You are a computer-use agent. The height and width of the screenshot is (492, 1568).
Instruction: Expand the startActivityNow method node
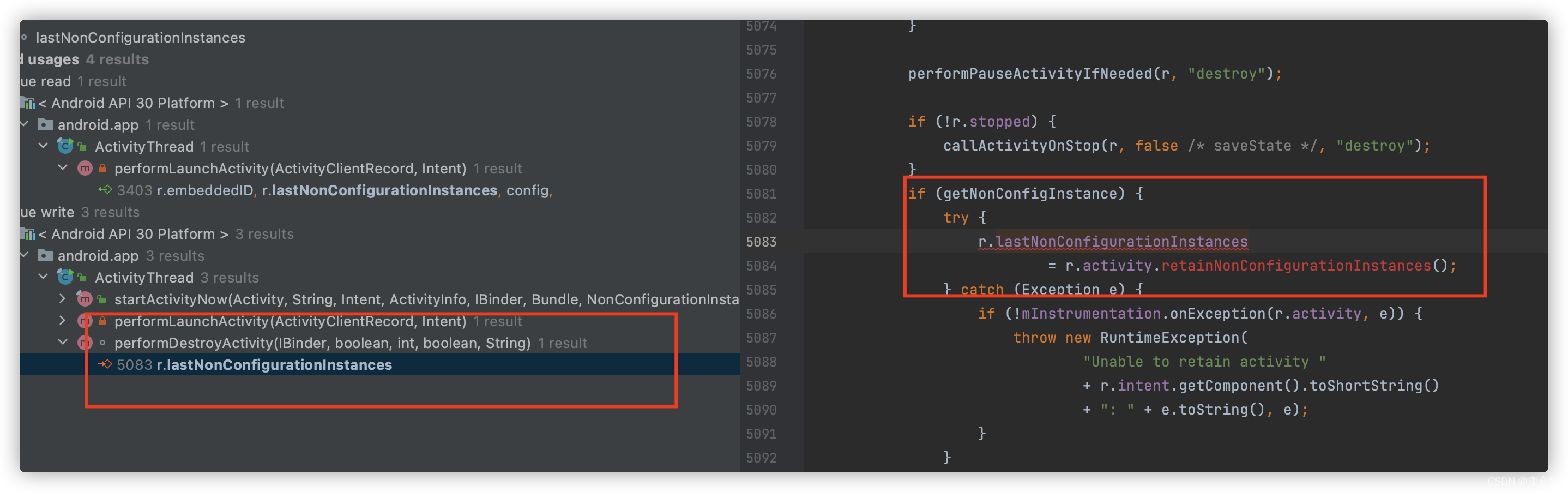click(x=63, y=299)
